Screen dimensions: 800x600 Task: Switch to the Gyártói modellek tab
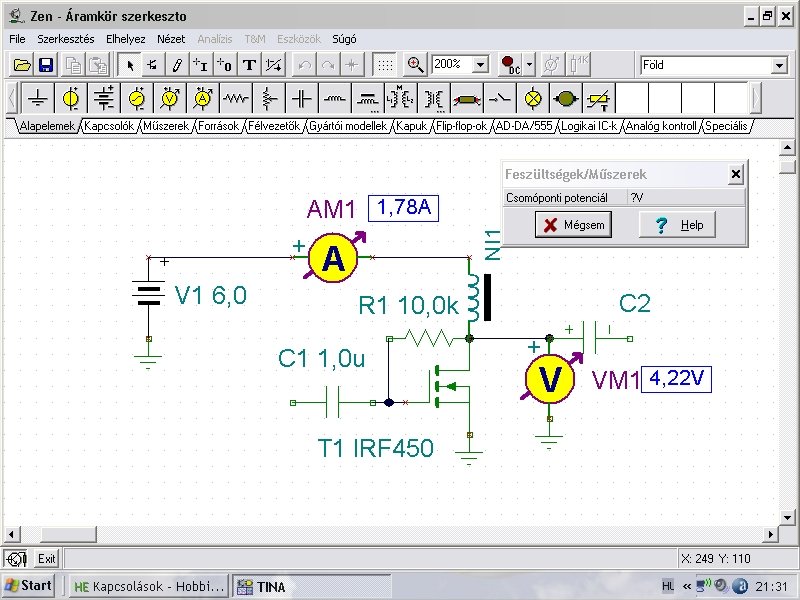348,126
